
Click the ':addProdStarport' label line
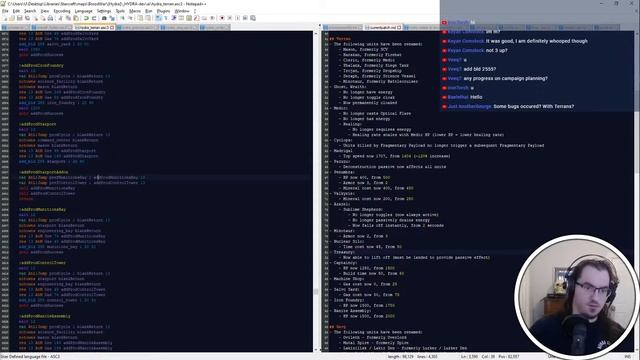tap(38, 124)
